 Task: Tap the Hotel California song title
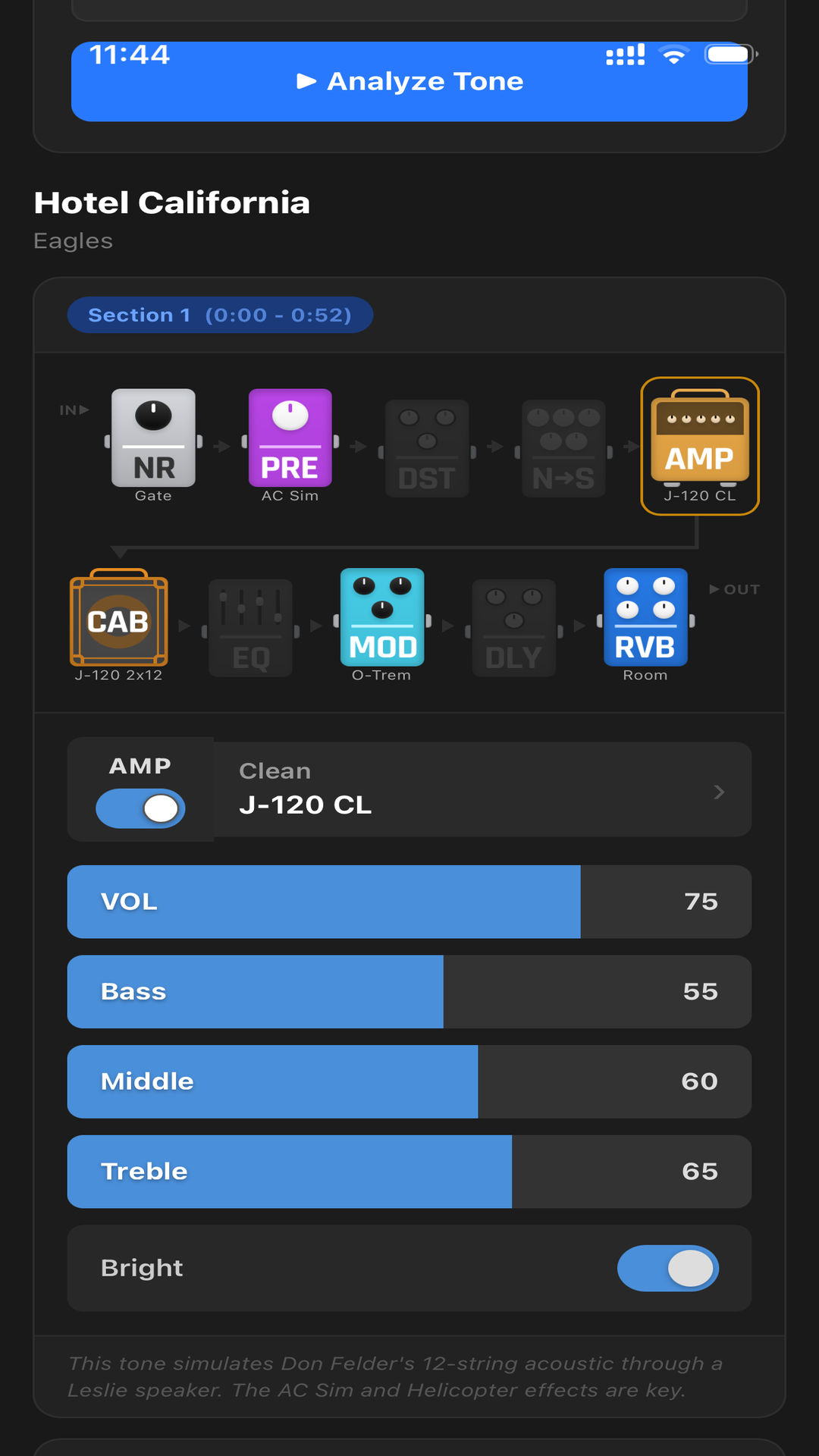172,202
